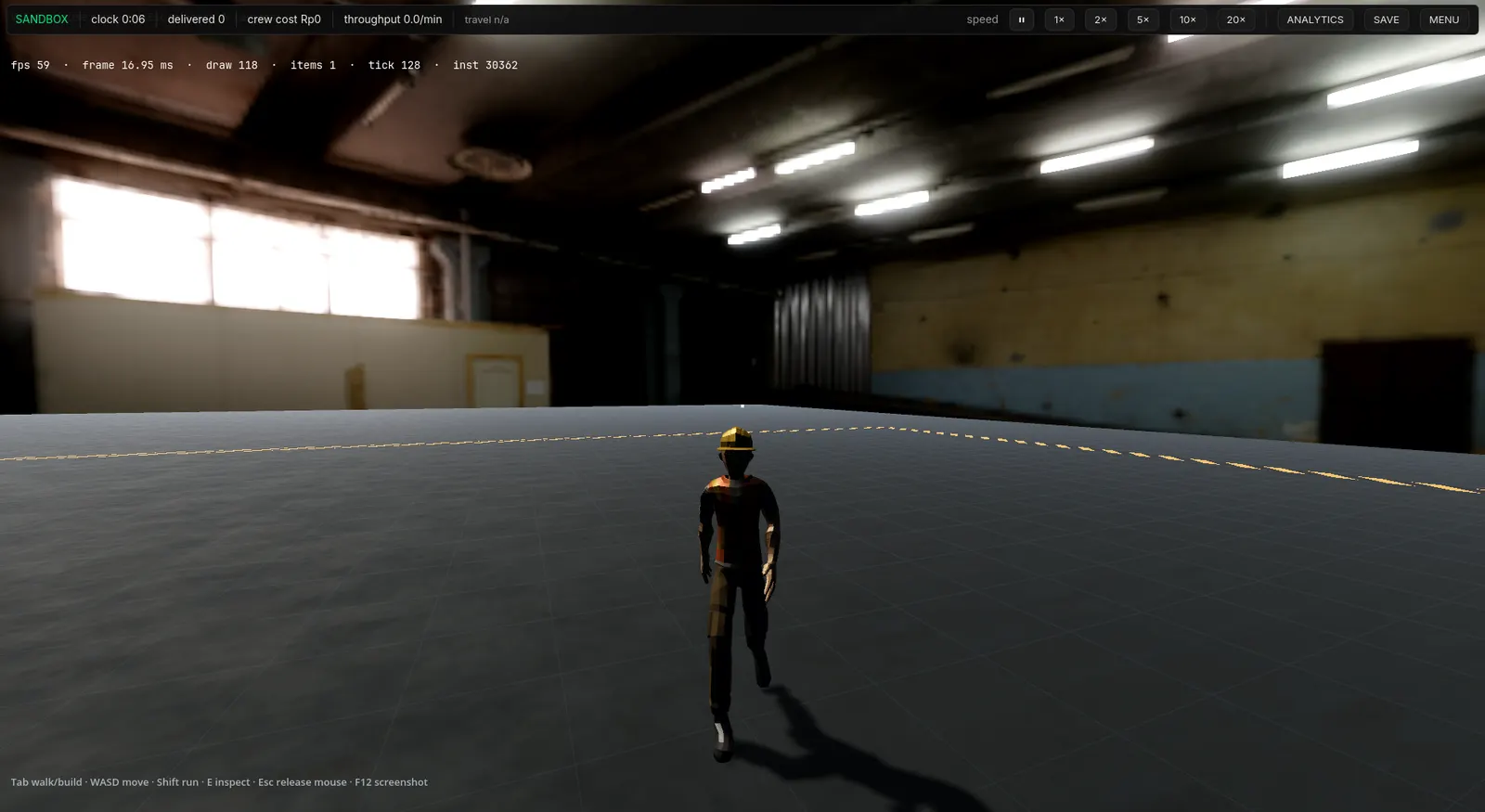The height and width of the screenshot is (812, 1485).
Task: Click the clock 0:06 readout
Action: pos(118,19)
